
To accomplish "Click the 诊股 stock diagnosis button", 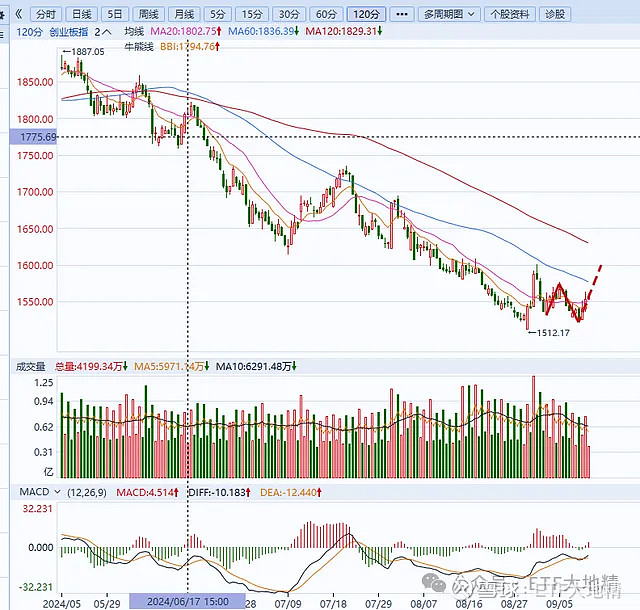I will point(553,14).
